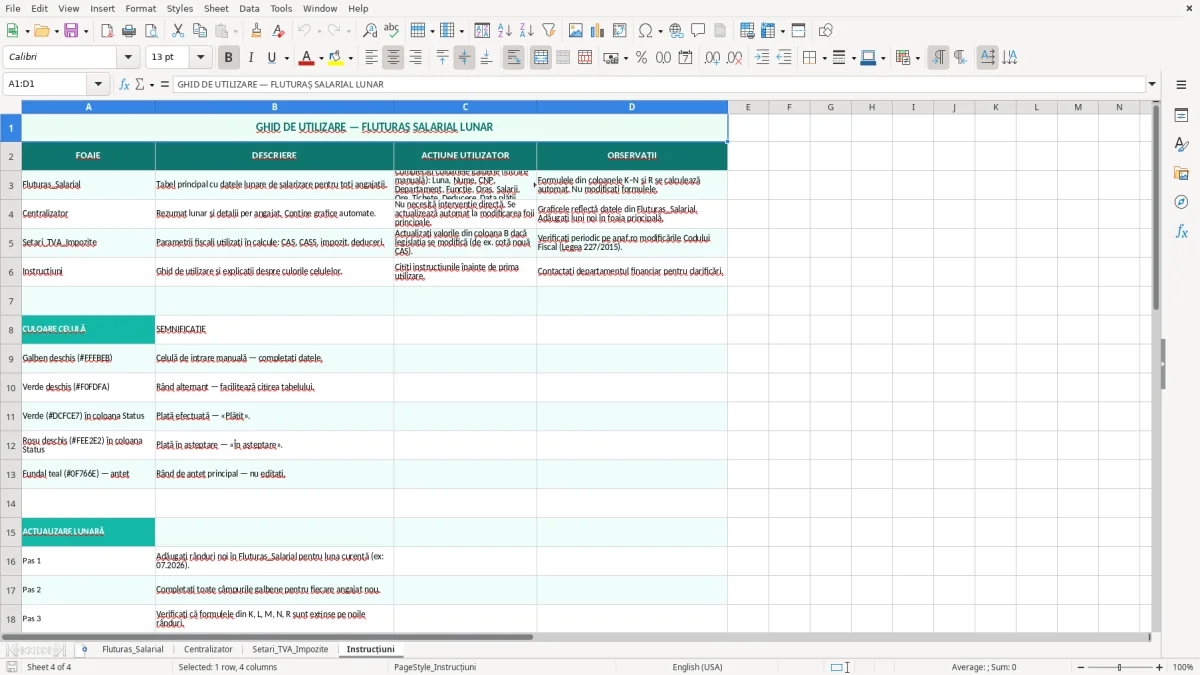This screenshot has height=675, width=1200.
Task: Click the Zoom Out minus button
Action: [1079, 667]
